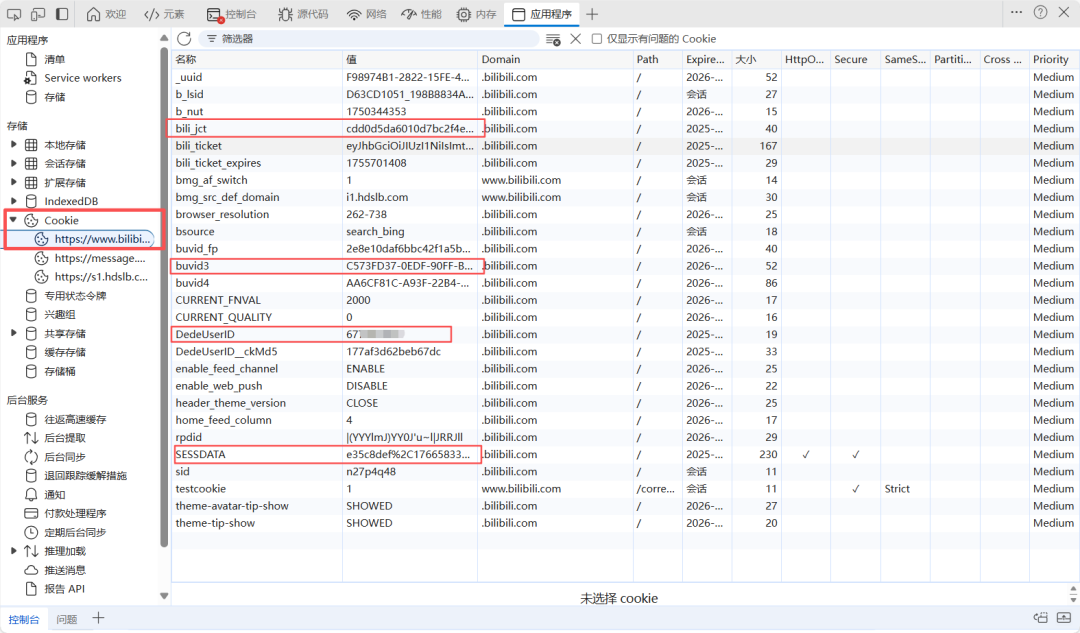The height and width of the screenshot is (633, 1080).
Task: Switch to the 欢迎 tab
Action: click(x=106, y=14)
